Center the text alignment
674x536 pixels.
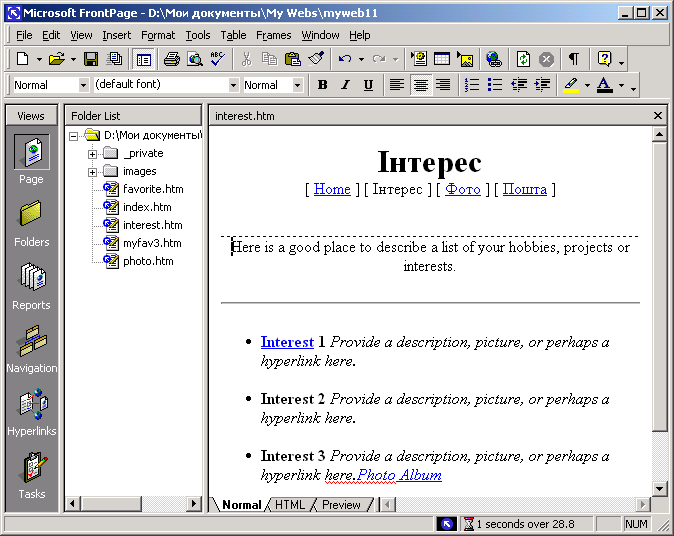(420, 85)
